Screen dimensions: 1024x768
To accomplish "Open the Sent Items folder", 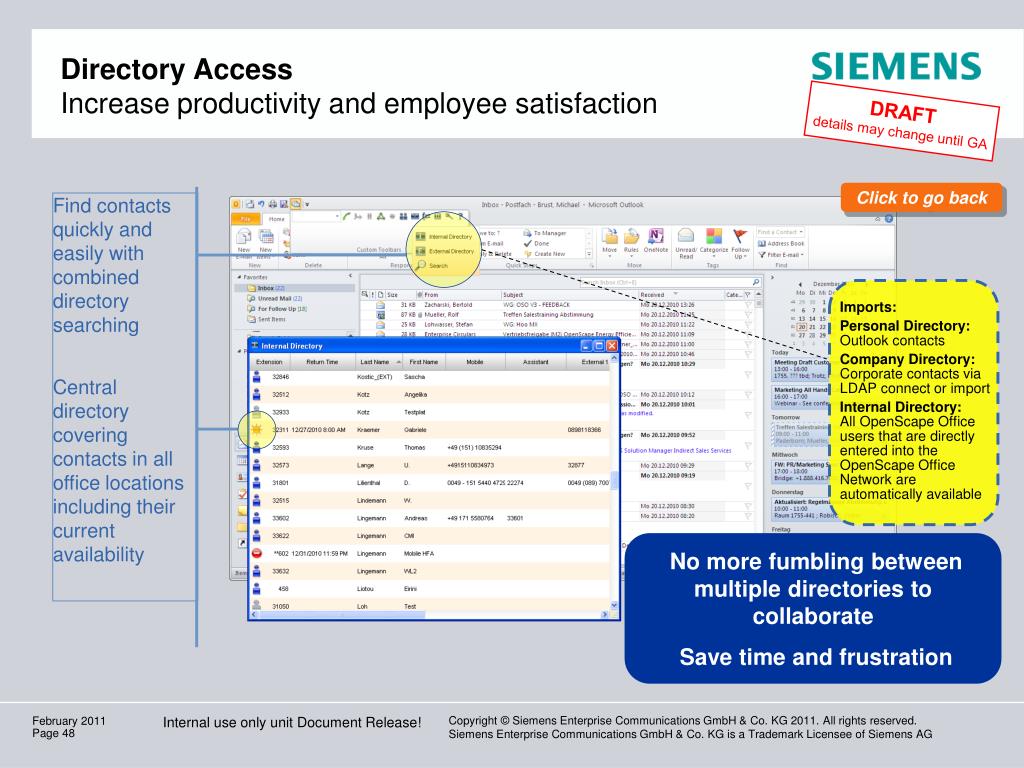I will tap(266, 319).
